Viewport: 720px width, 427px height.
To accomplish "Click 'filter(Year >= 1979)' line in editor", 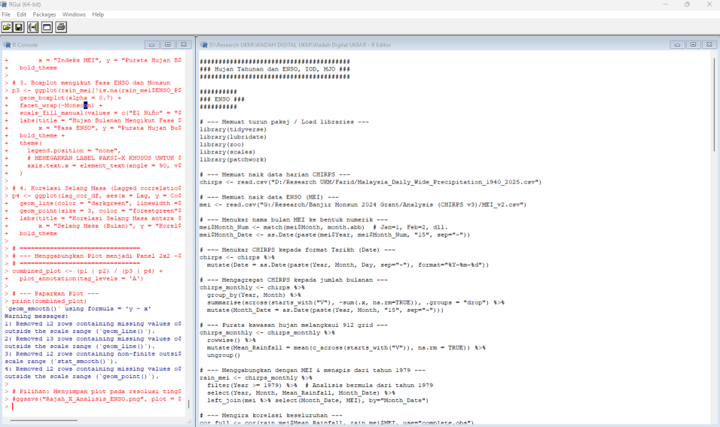I will click(320, 385).
